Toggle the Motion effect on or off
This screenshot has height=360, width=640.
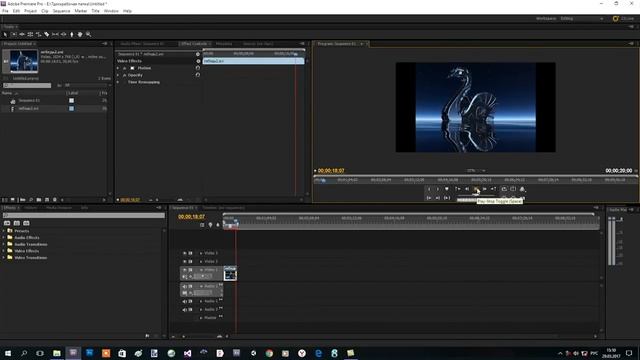tap(124, 68)
